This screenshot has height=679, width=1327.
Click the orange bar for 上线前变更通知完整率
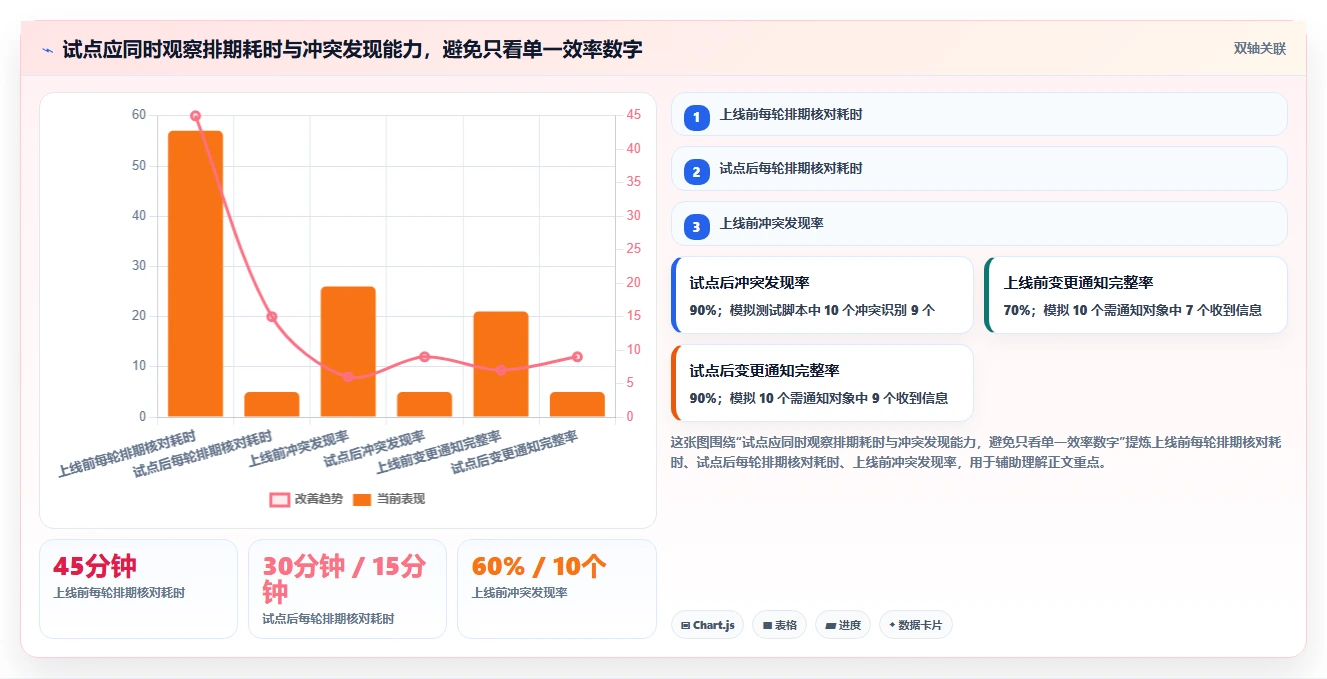pyautogui.click(x=501, y=364)
